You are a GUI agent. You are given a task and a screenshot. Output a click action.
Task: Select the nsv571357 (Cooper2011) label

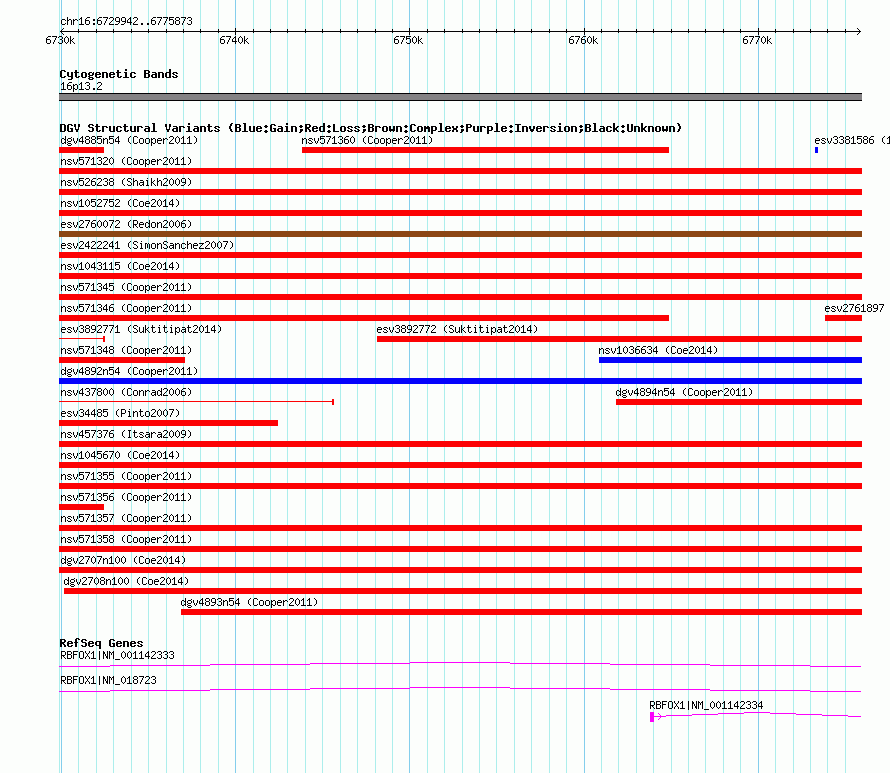[x=126, y=518]
